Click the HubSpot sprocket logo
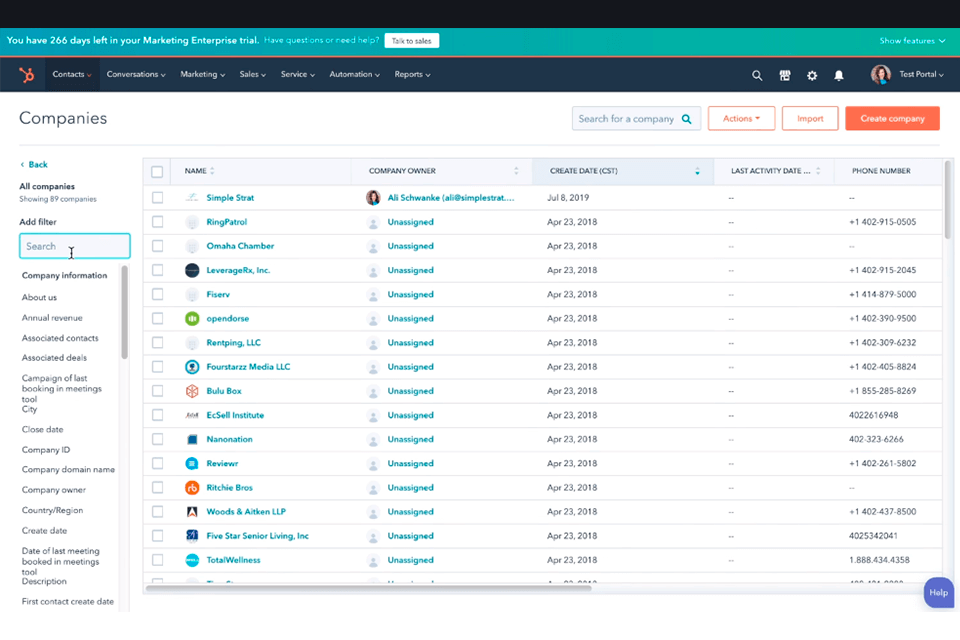Viewport: 960px width, 640px height. tap(25, 74)
